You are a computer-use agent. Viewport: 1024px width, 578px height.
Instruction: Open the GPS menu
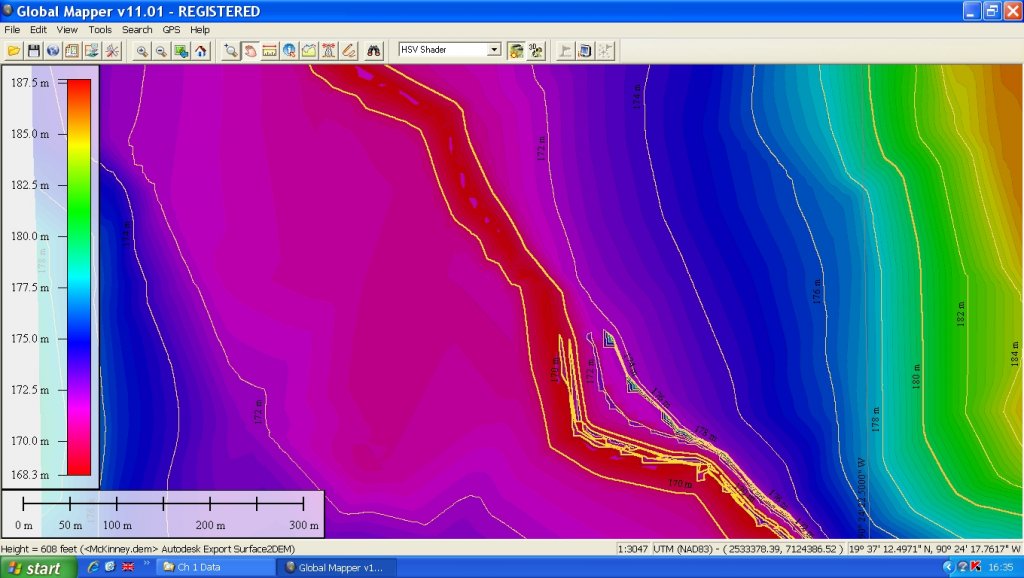(x=172, y=29)
